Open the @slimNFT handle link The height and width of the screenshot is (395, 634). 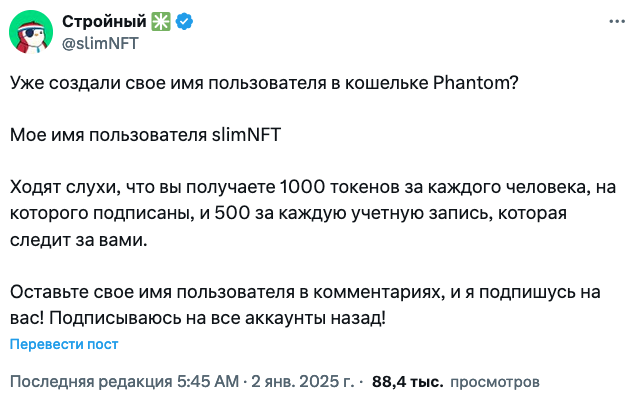100,43
